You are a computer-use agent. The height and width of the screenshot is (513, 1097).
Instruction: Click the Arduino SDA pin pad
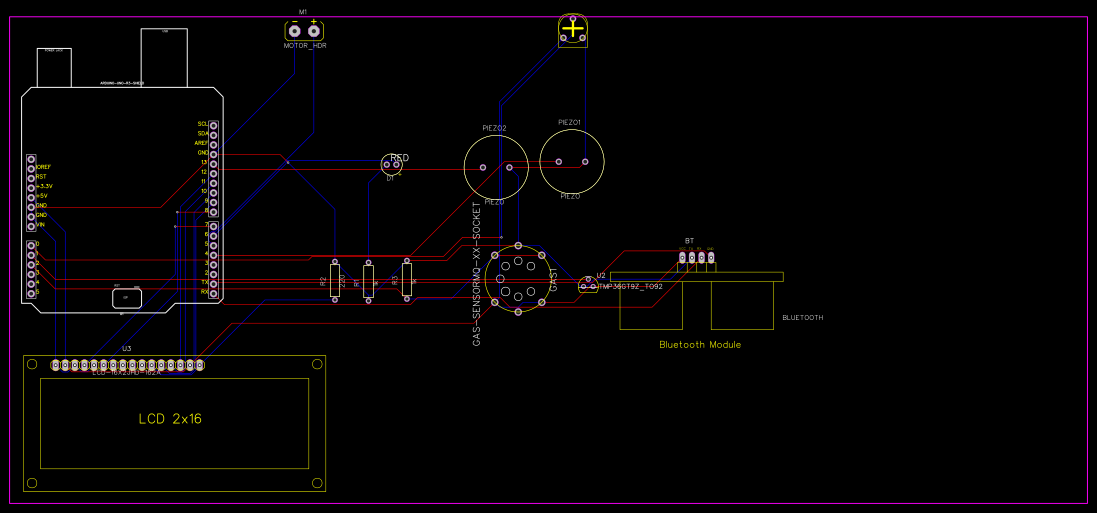click(213, 134)
